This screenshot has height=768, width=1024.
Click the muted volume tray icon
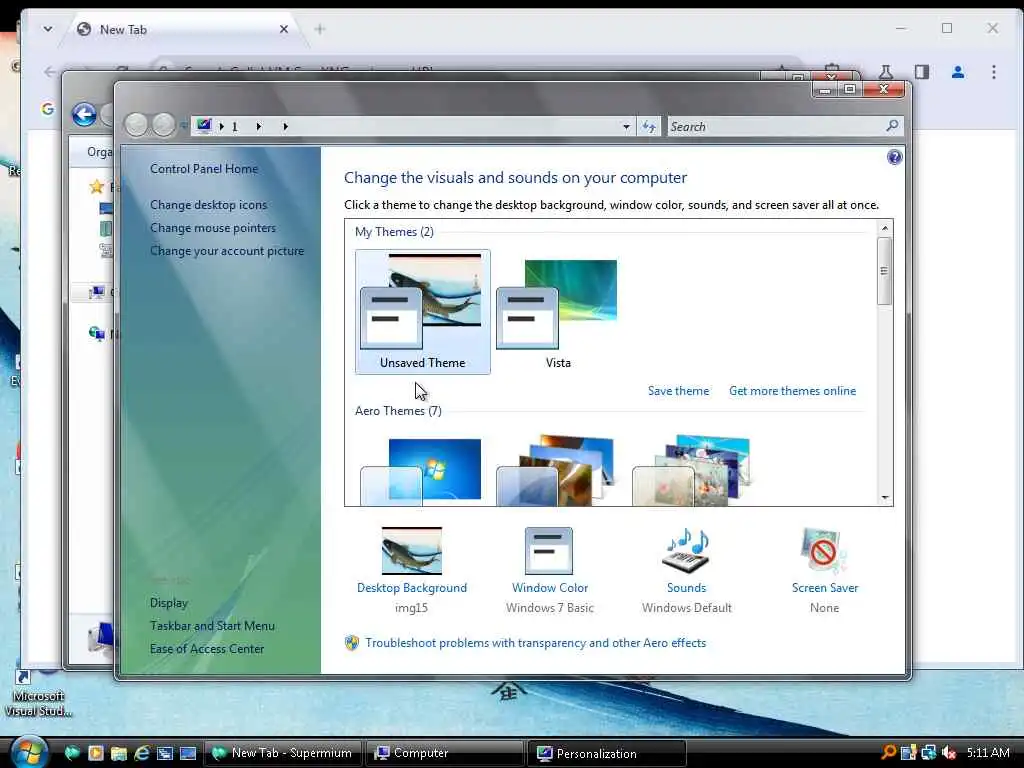pos(948,753)
